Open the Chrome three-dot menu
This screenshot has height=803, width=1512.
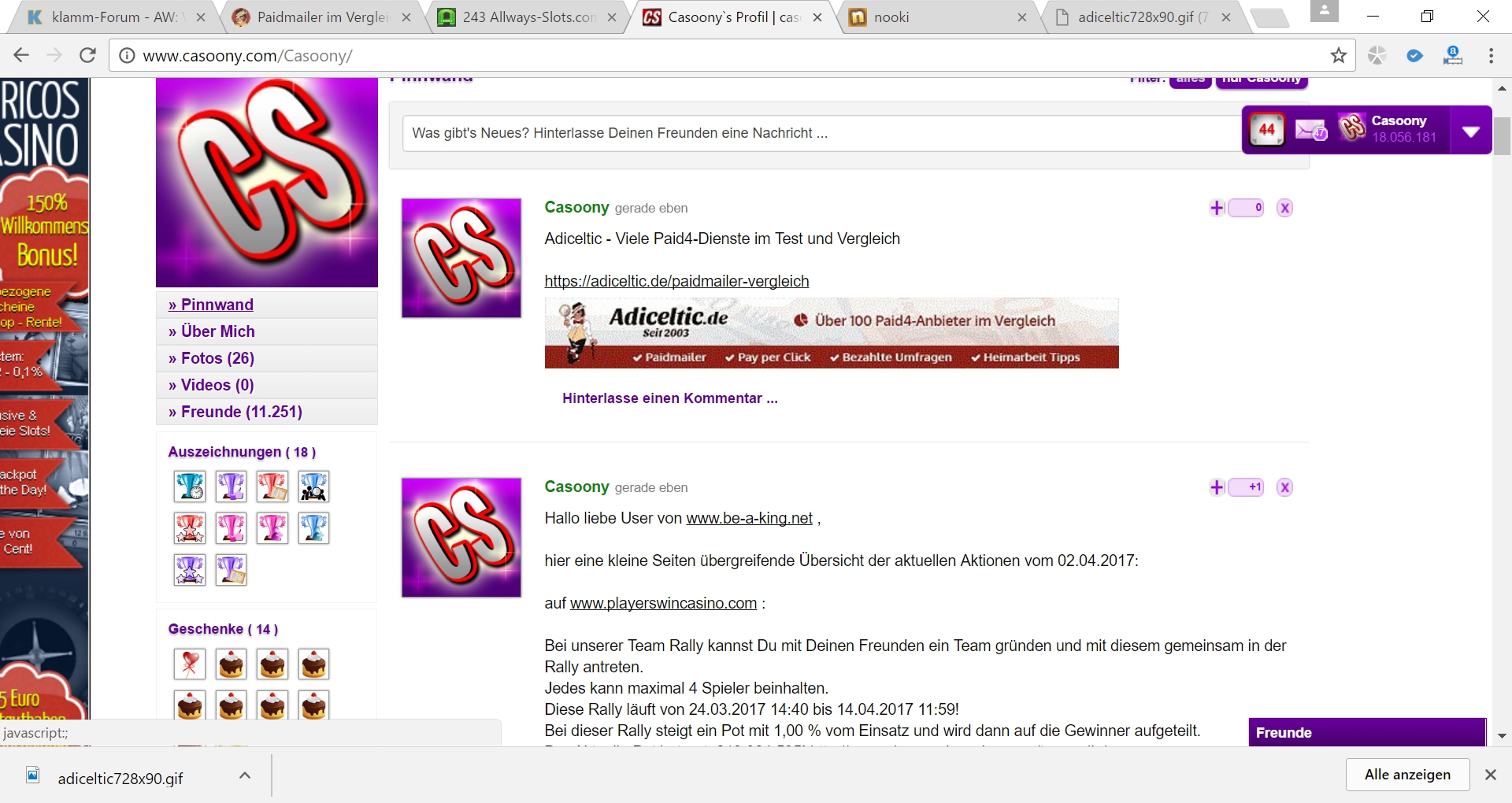click(x=1491, y=55)
